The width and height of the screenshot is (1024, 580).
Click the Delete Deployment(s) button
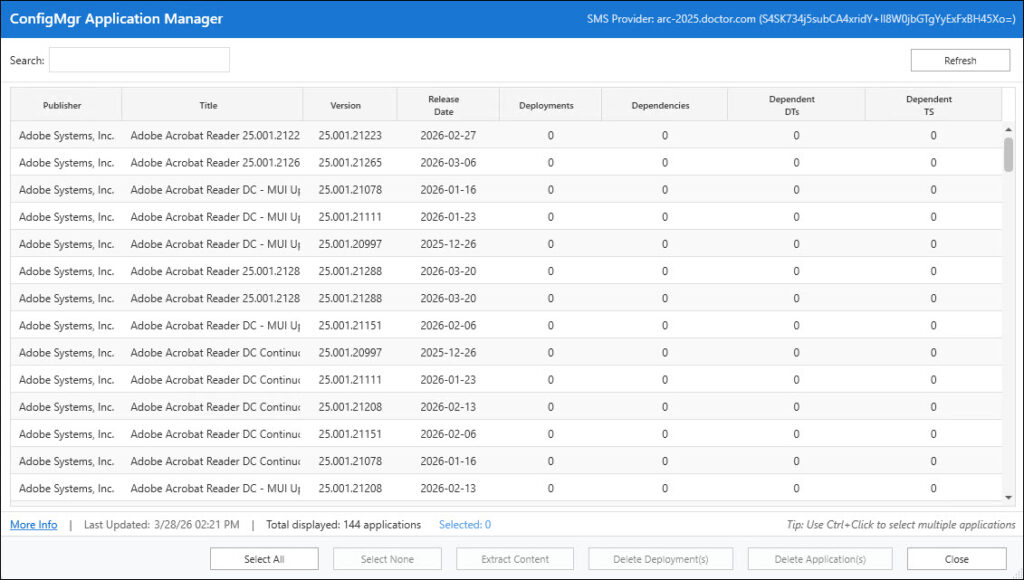660,559
